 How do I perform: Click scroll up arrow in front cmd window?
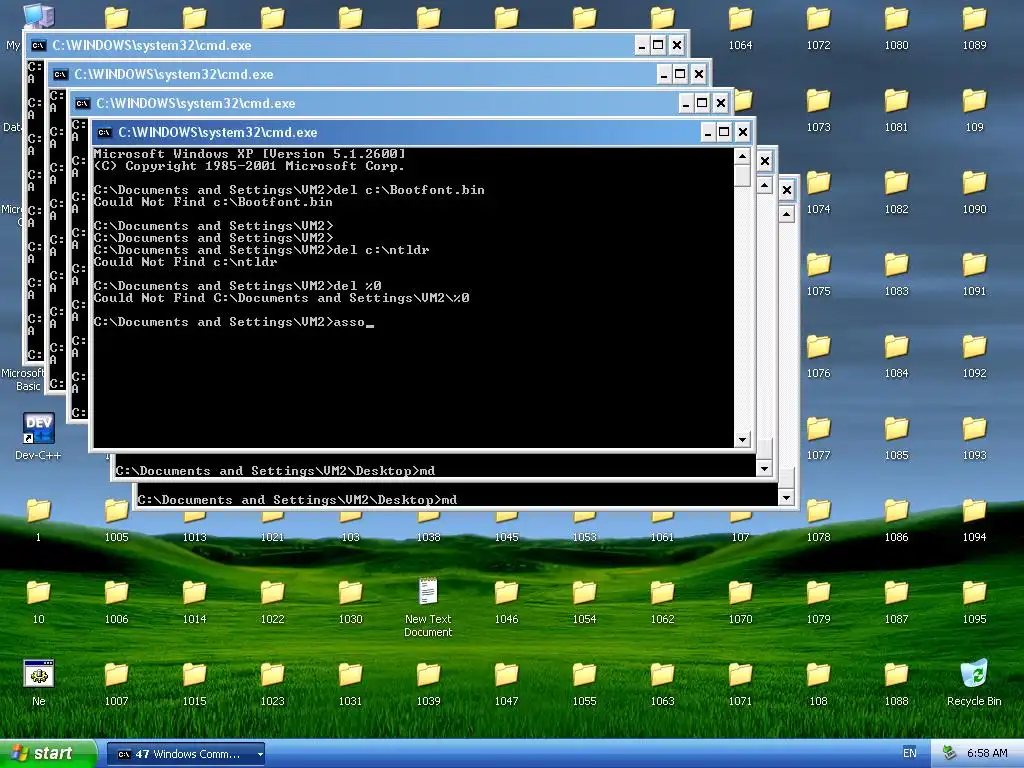coord(742,156)
